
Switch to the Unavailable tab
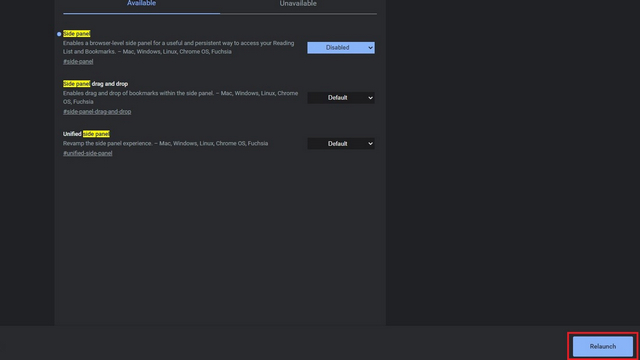click(x=298, y=4)
